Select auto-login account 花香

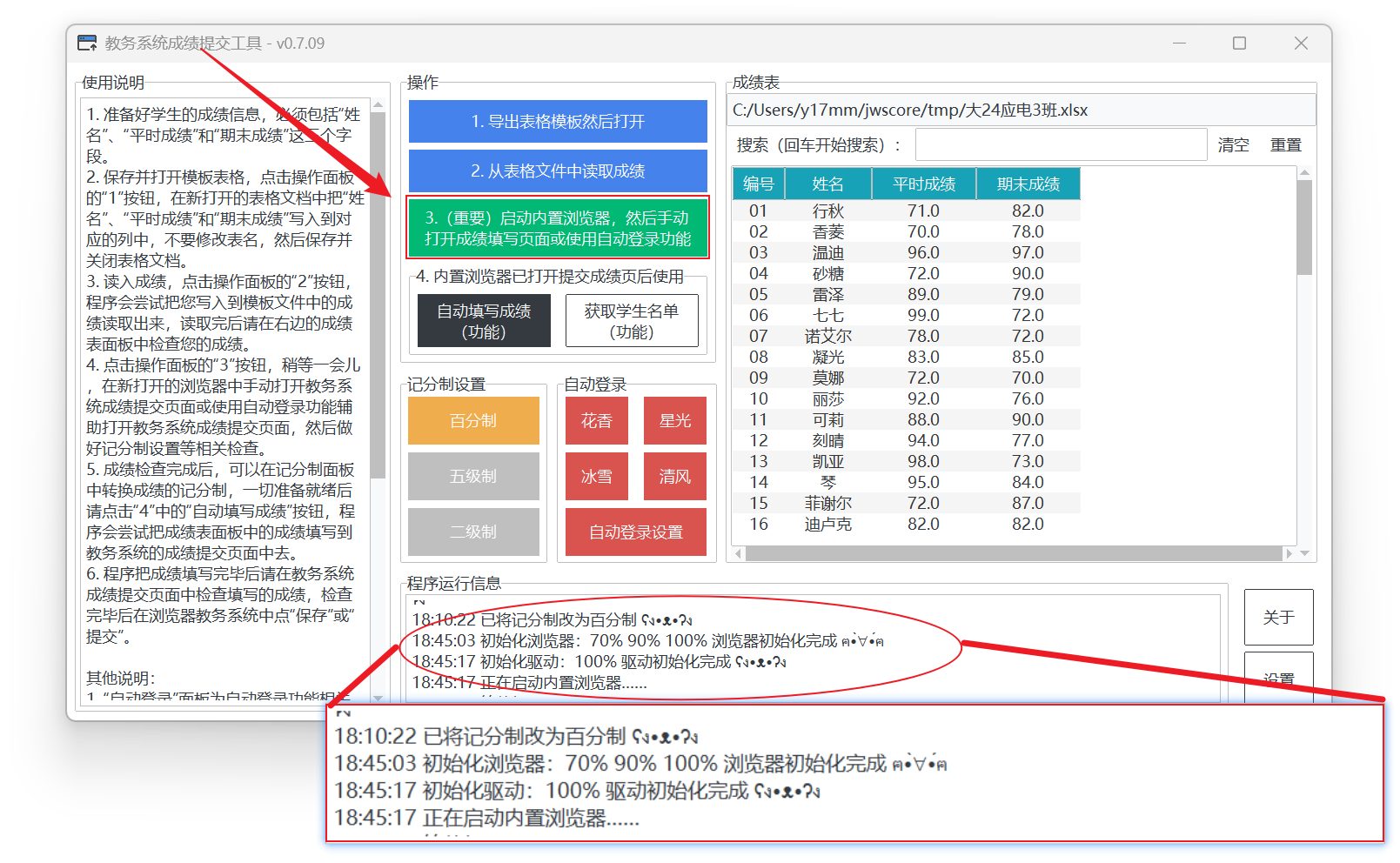[x=596, y=420]
